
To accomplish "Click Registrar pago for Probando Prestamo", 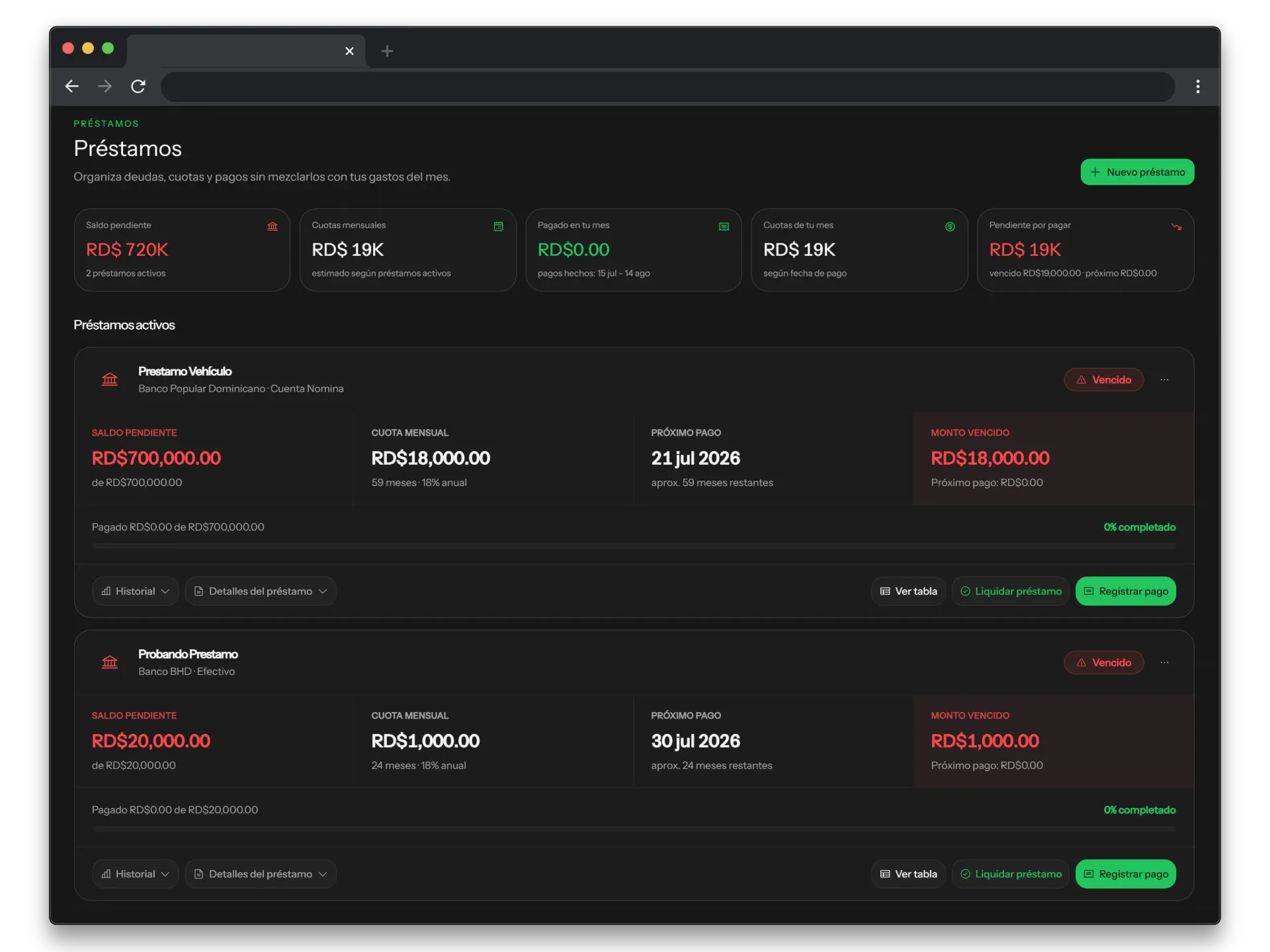I will click(1126, 873).
